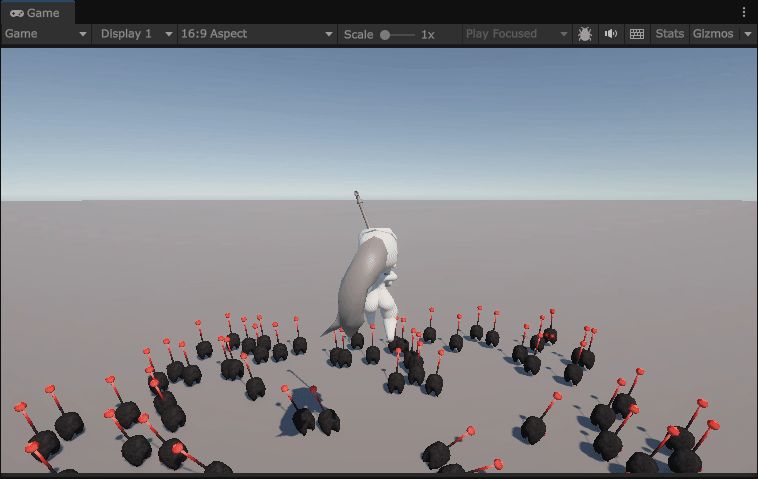Click the 1x scale value
The width and height of the screenshot is (758, 479).
point(427,34)
